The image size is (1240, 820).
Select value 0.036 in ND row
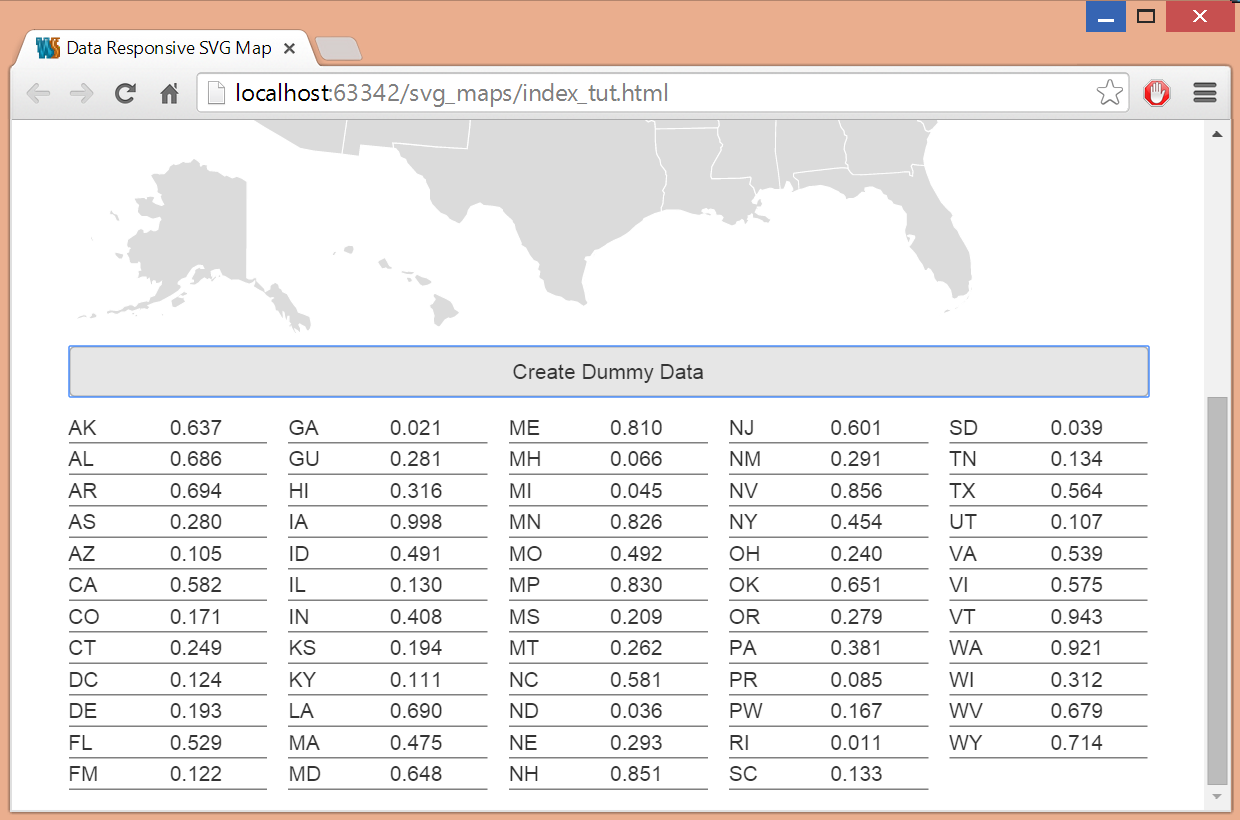tap(636, 711)
